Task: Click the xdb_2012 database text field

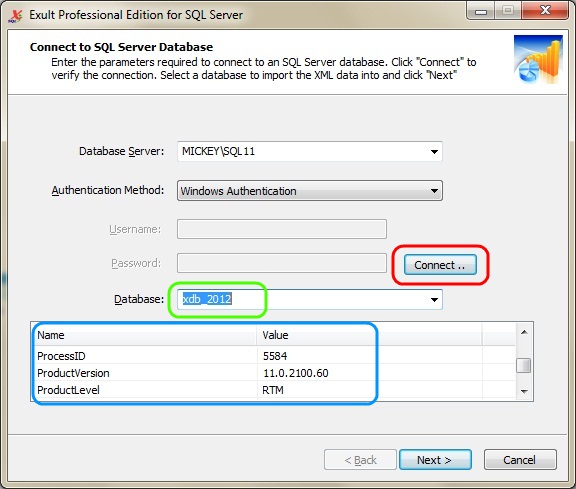Action: click(303, 299)
